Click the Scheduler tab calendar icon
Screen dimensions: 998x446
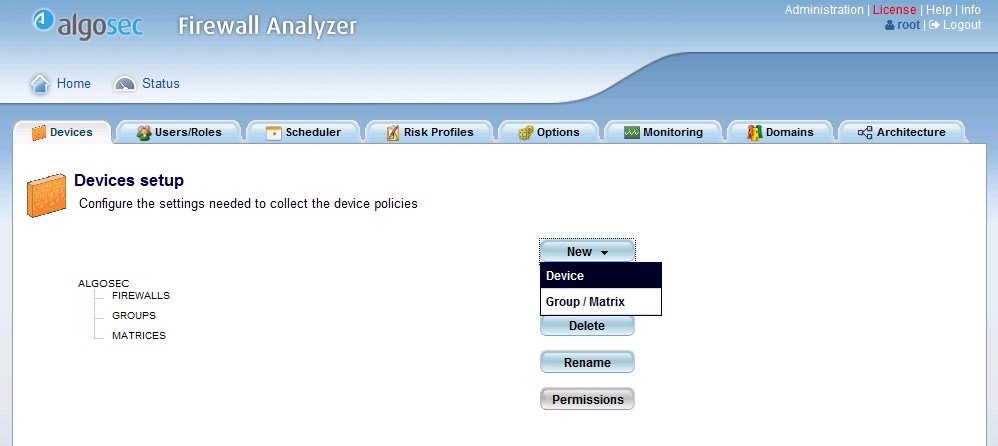274,133
